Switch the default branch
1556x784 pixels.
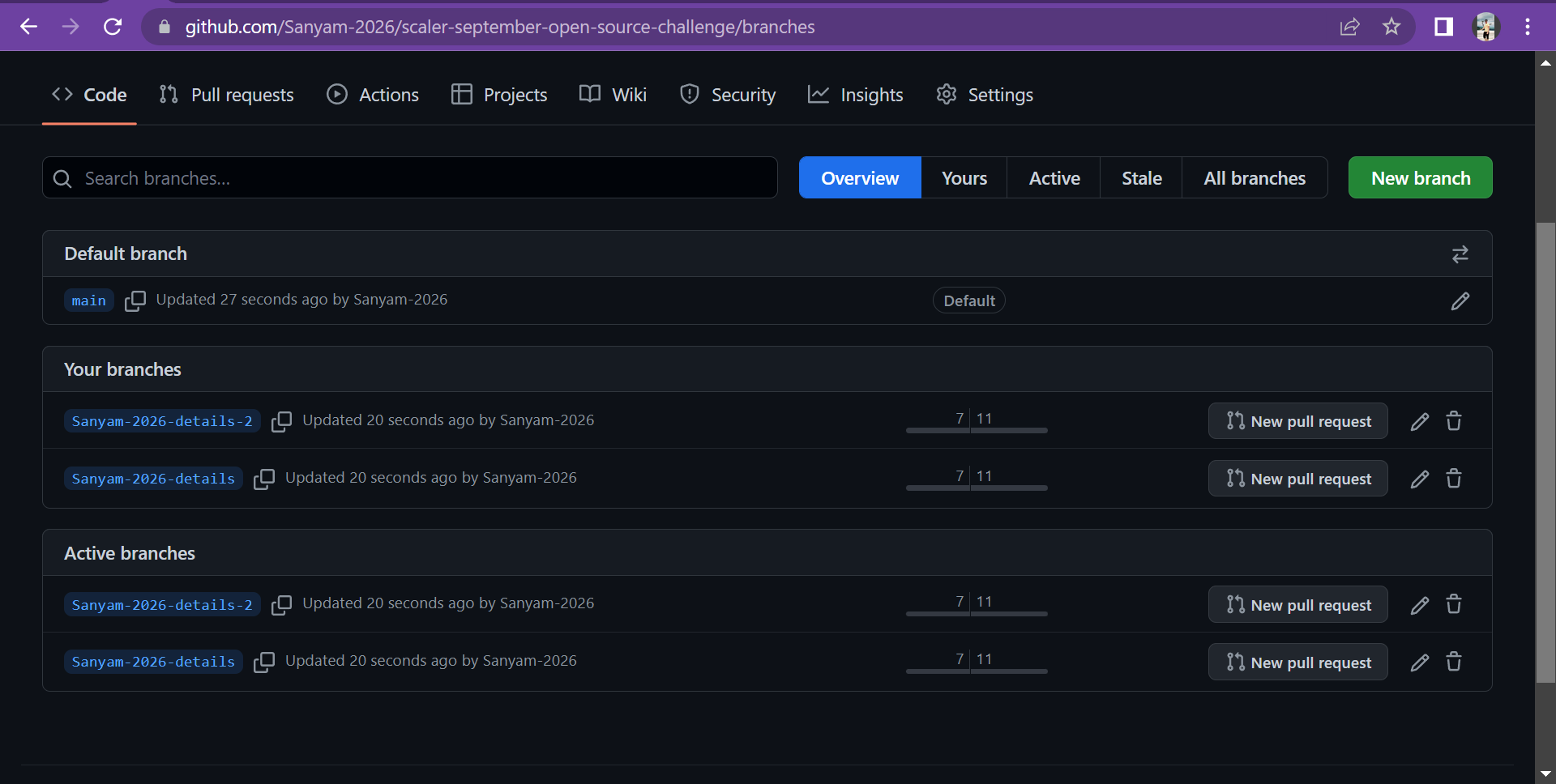click(x=1460, y=254)
